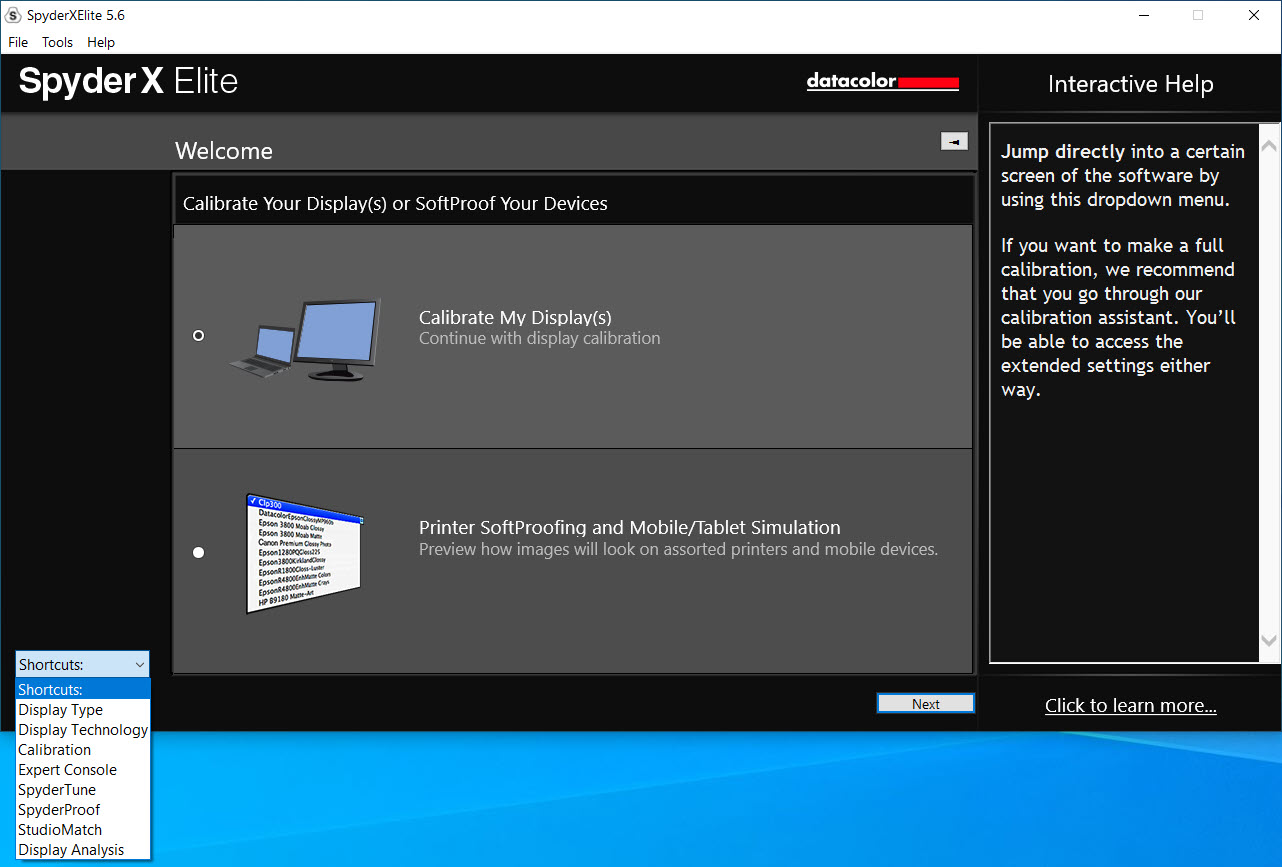
Task: Click the Interactive Help panel title
Action: click(1131, 84)
